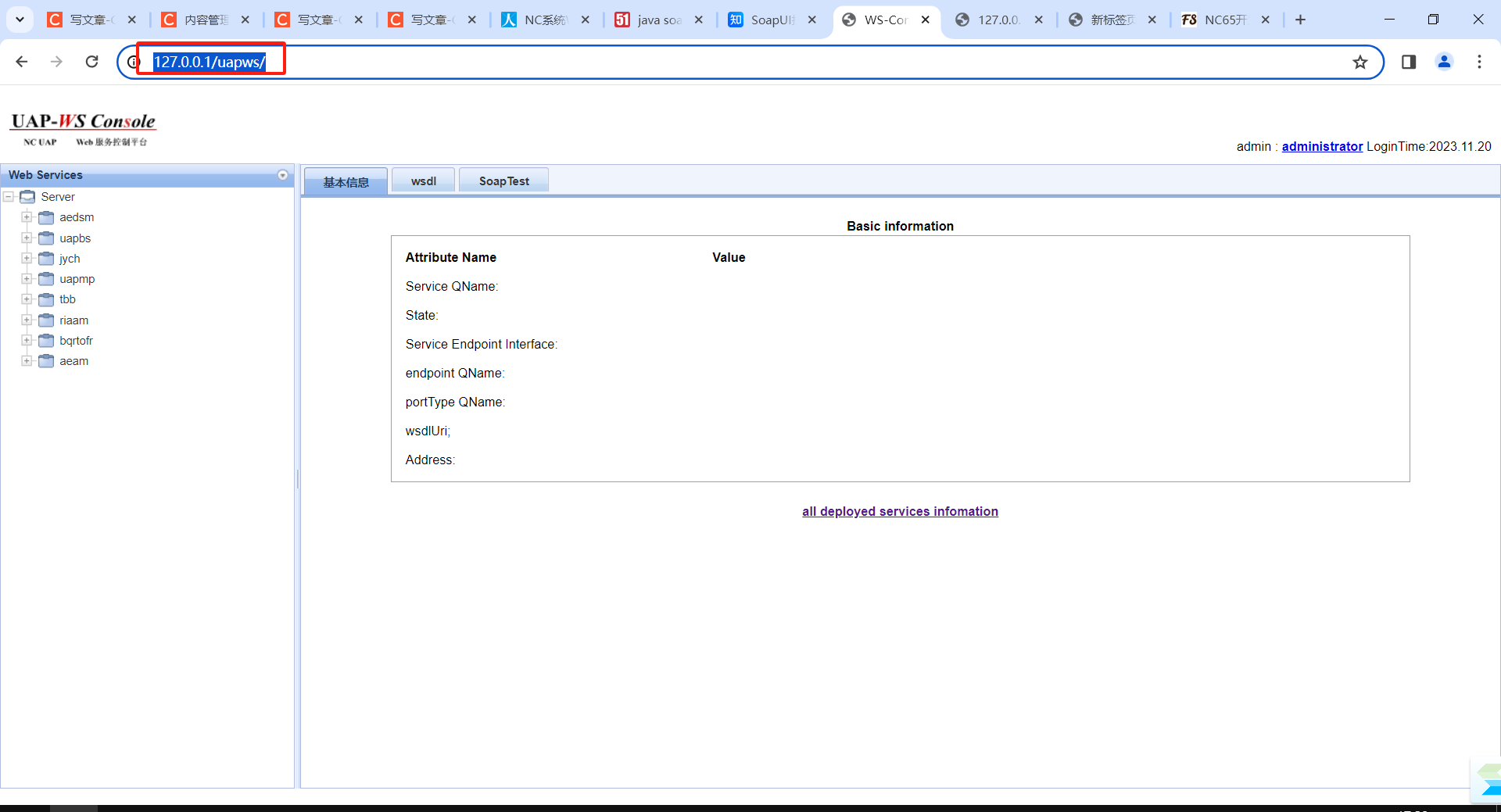Switch to the SoapTest tab
The width and height of the screenshot is (1501, 812).
click(503, 181)
